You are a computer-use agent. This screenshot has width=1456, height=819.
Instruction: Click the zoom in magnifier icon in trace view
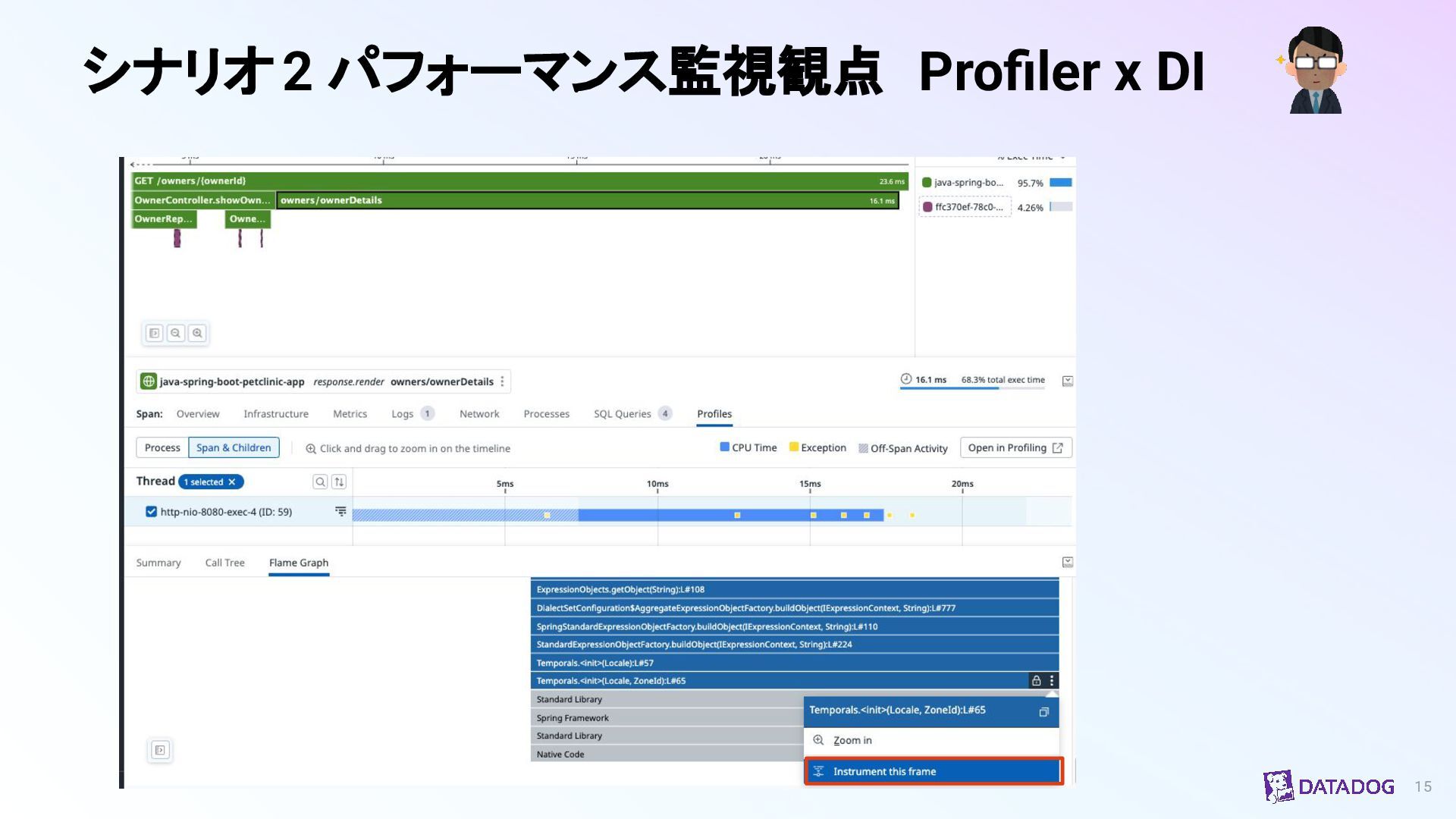pyautogui.click(x=198, y=333)
